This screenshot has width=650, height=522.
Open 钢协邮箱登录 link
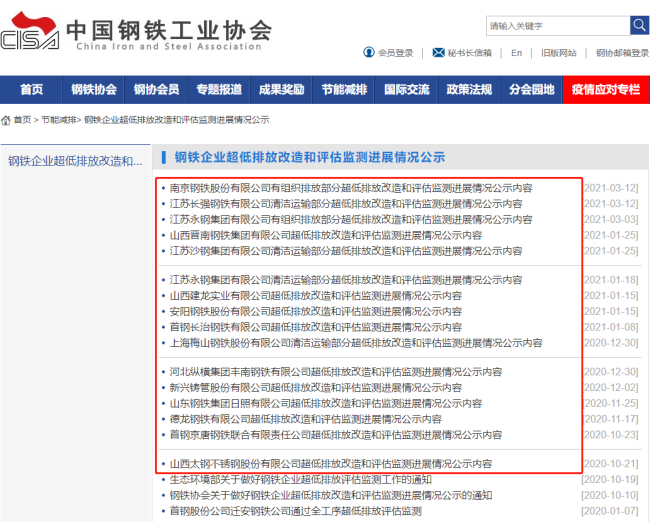(x=622, y=53)
